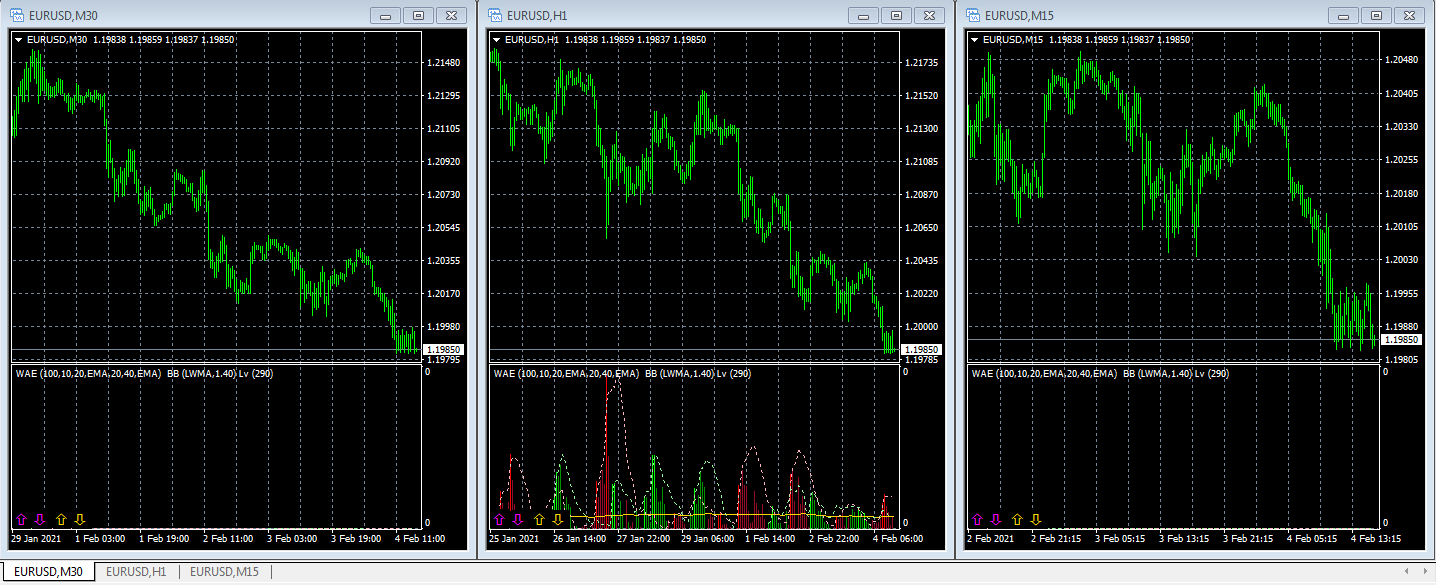Minimize the EURUSD,M15 chart window
This screenshot has height=585, width=1436.
click(x=1343, y=15)
